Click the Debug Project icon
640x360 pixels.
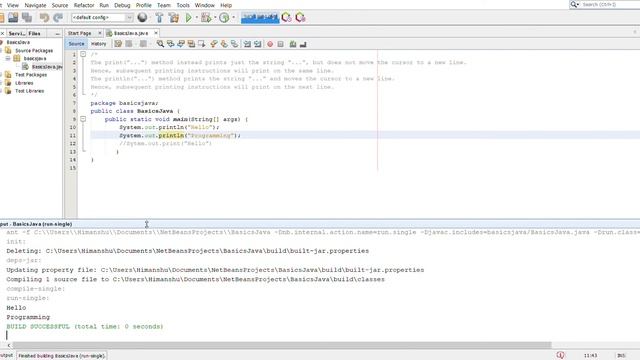click(x=206, y=18)
